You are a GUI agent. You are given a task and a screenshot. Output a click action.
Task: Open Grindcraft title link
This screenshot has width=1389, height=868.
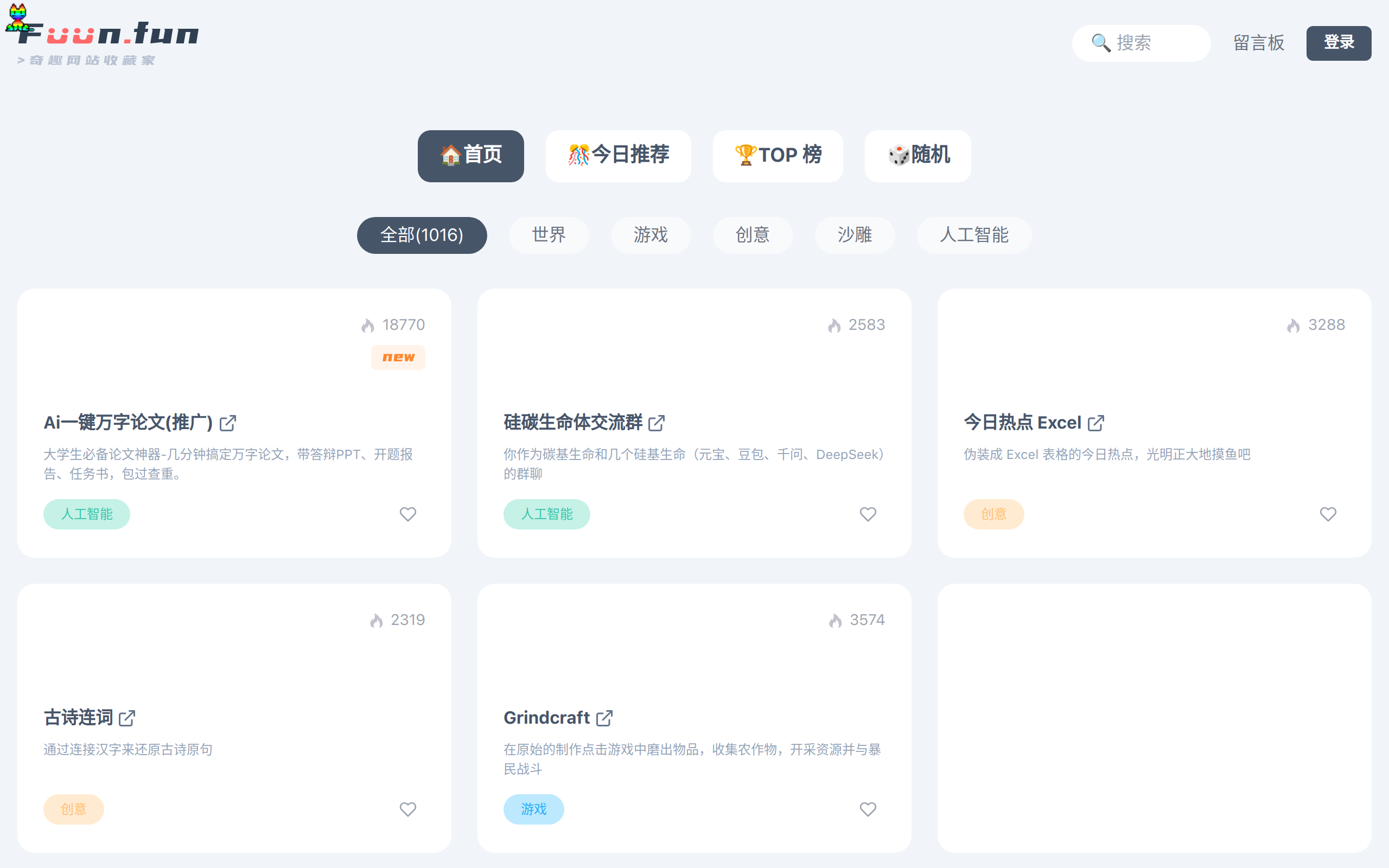546,718
